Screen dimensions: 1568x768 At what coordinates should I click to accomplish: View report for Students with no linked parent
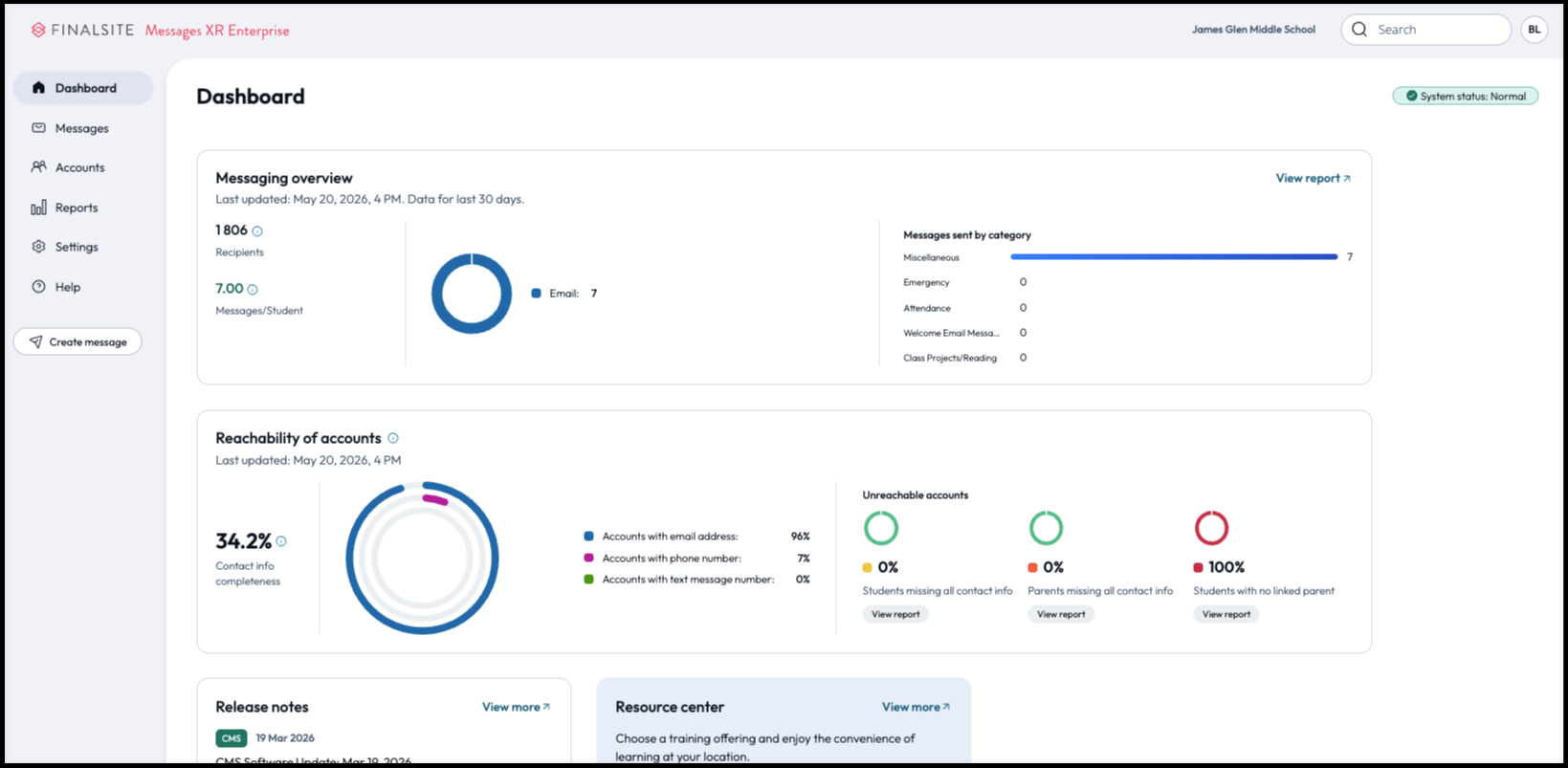coord(1226,614)
